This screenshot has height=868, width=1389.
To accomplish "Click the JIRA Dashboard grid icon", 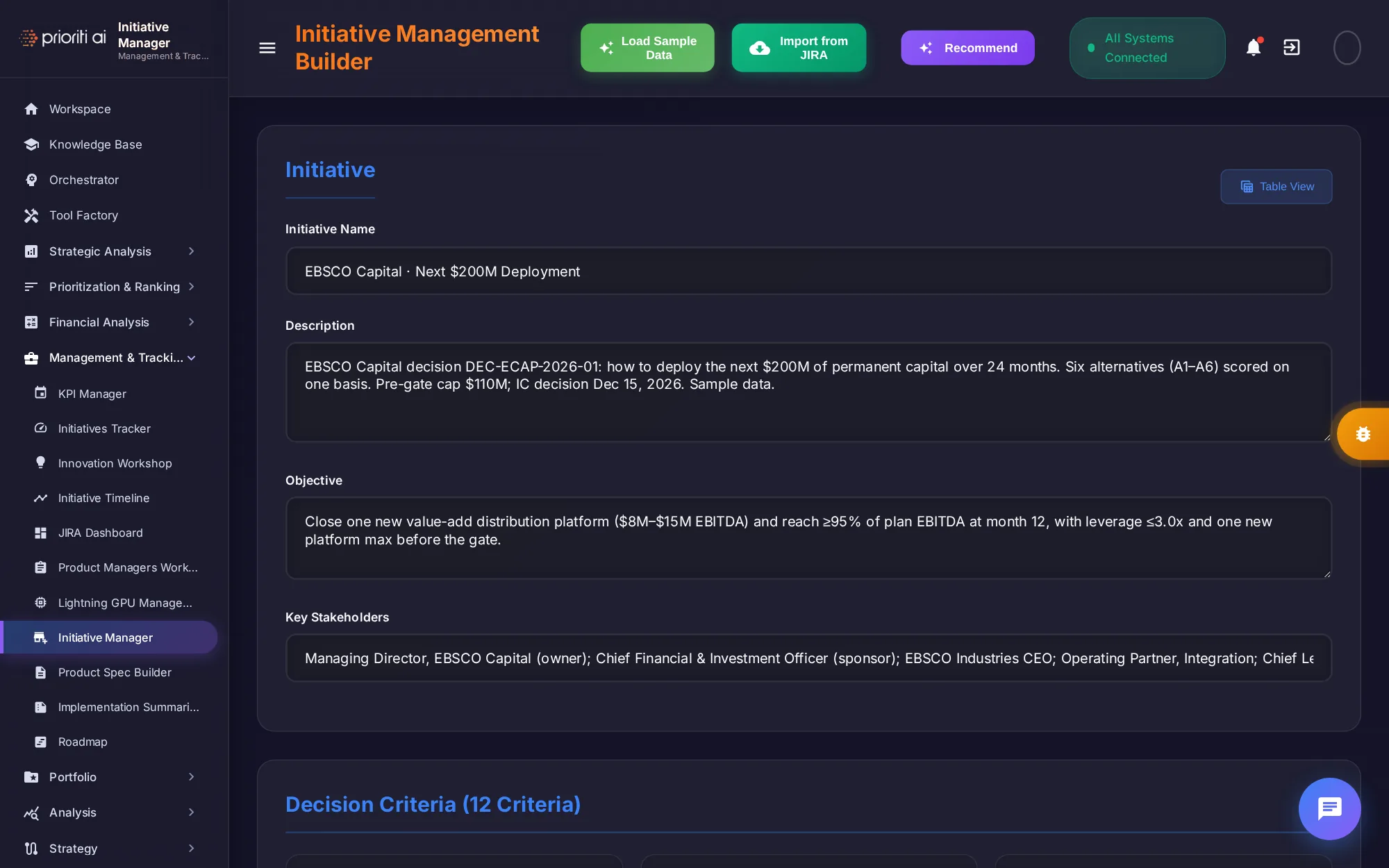I will [41, 533].
